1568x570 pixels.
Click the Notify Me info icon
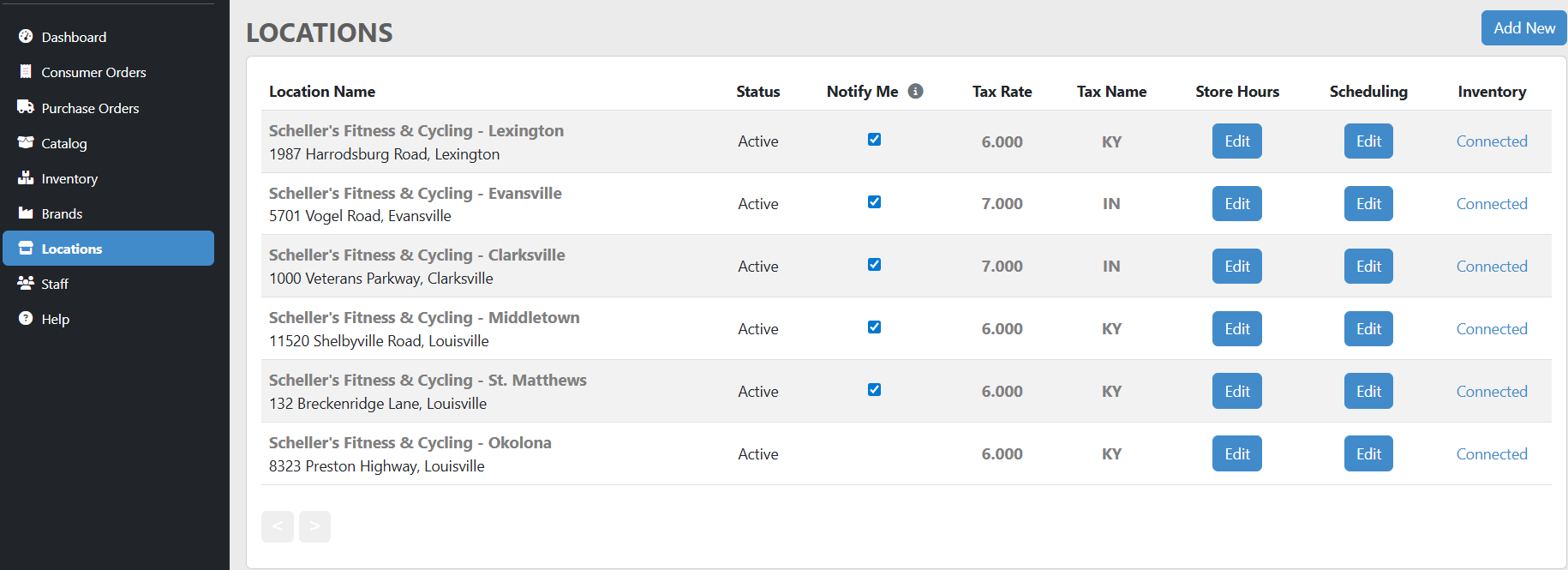click(915, 91)
